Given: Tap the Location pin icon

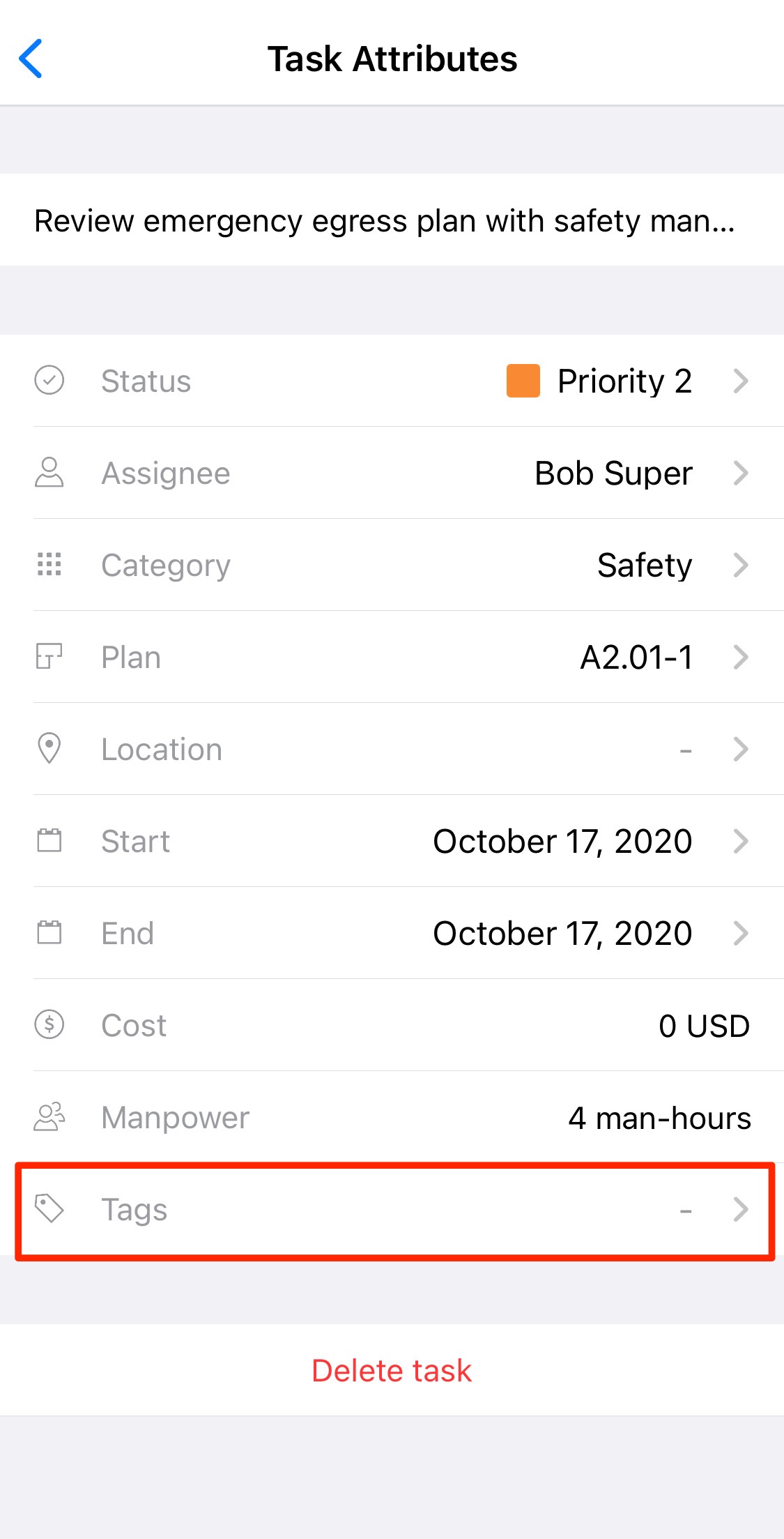Looking at the screenshot, I should tap(49, 748).
